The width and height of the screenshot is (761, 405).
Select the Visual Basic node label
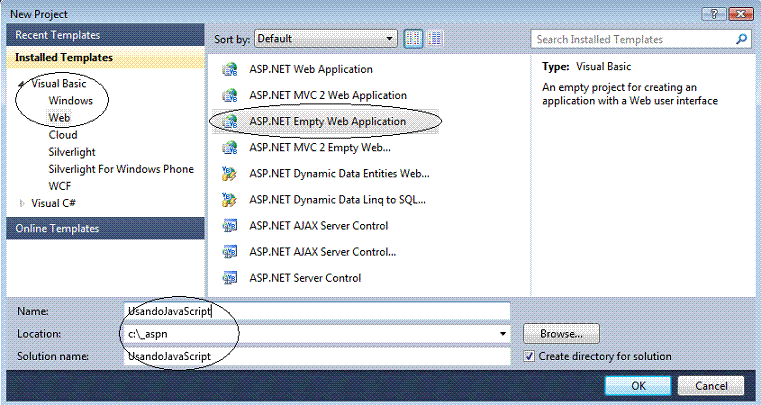(59, 84)
